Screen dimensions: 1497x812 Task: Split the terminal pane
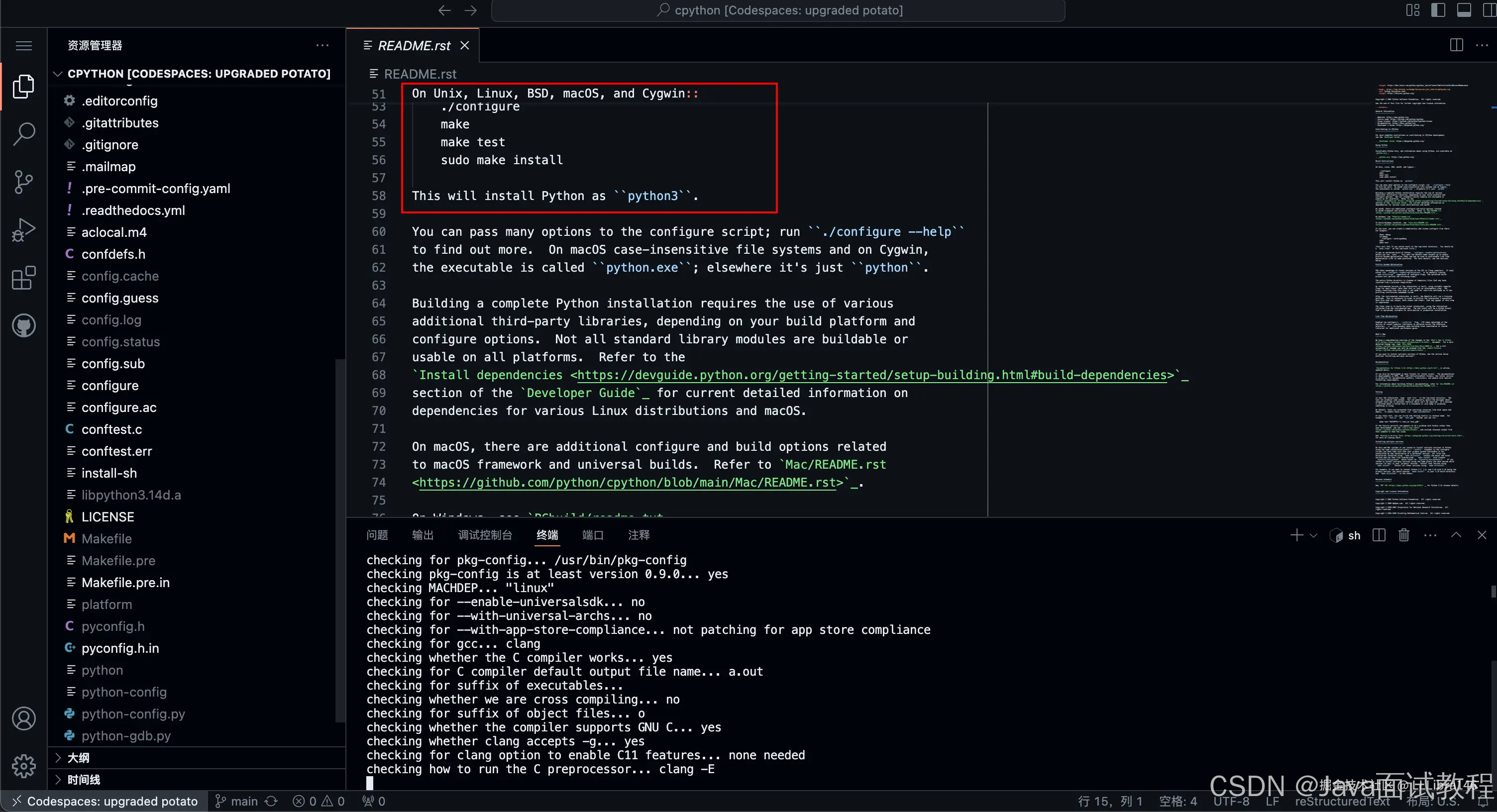(x=1379, y=535)
